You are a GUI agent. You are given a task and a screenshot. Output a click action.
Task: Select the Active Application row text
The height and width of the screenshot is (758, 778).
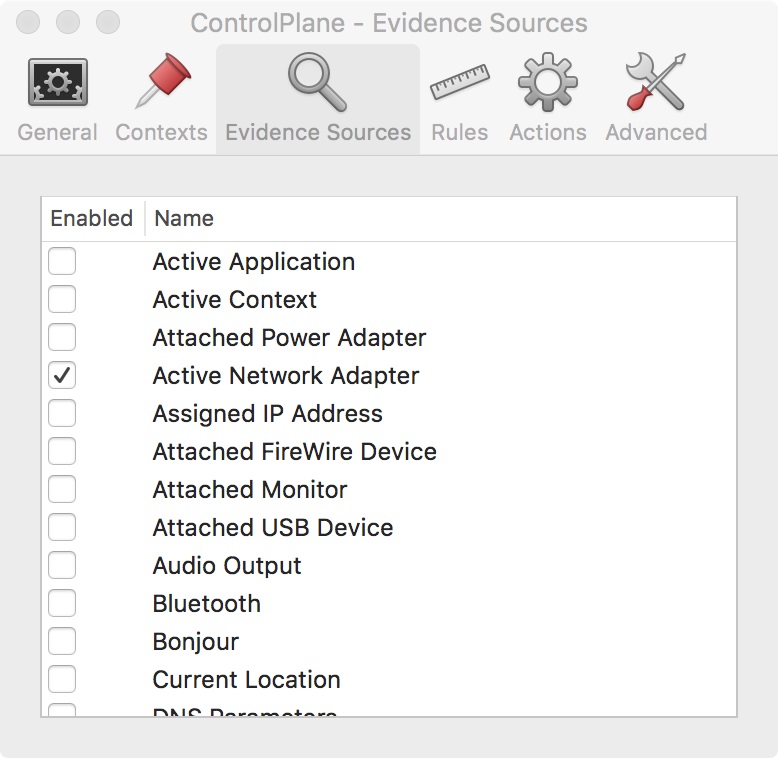point(254,262)
